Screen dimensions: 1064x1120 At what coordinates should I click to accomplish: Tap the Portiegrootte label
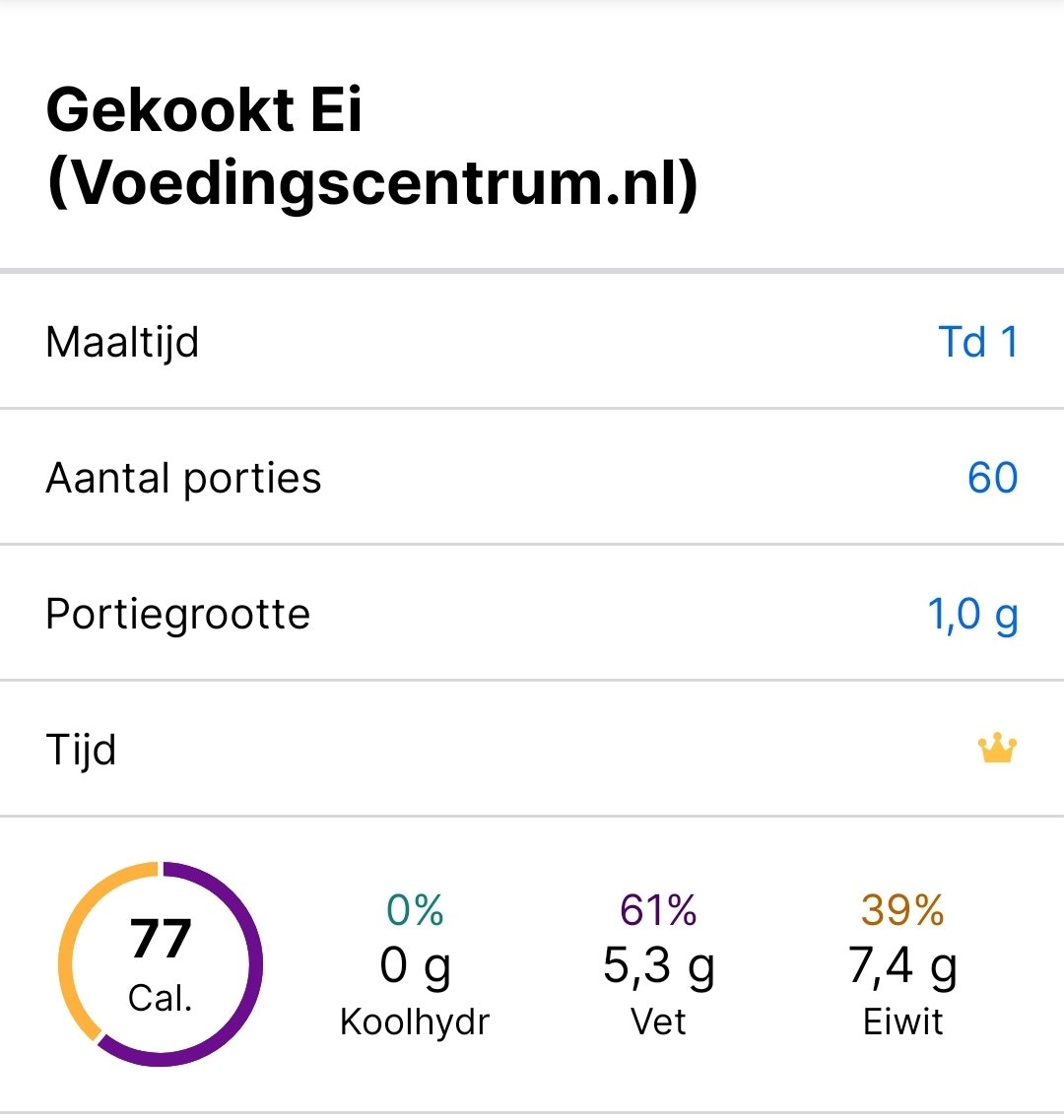[x=177, y=615]
